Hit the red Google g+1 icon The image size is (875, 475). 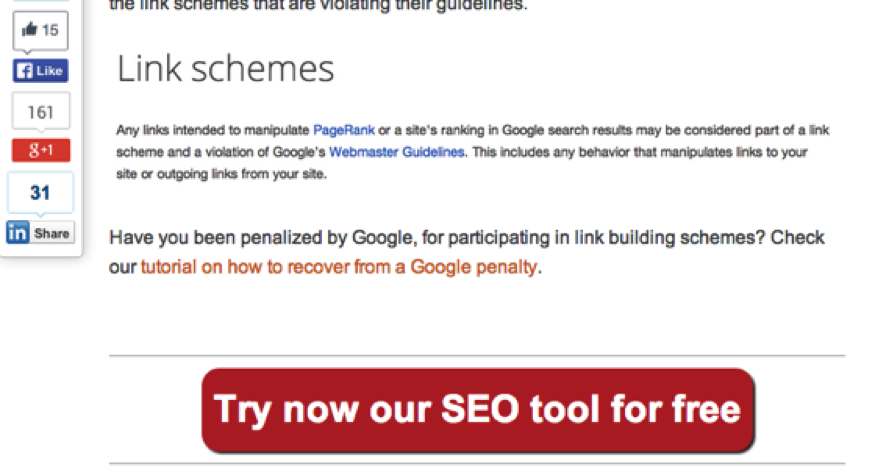(x=41, y=150)
